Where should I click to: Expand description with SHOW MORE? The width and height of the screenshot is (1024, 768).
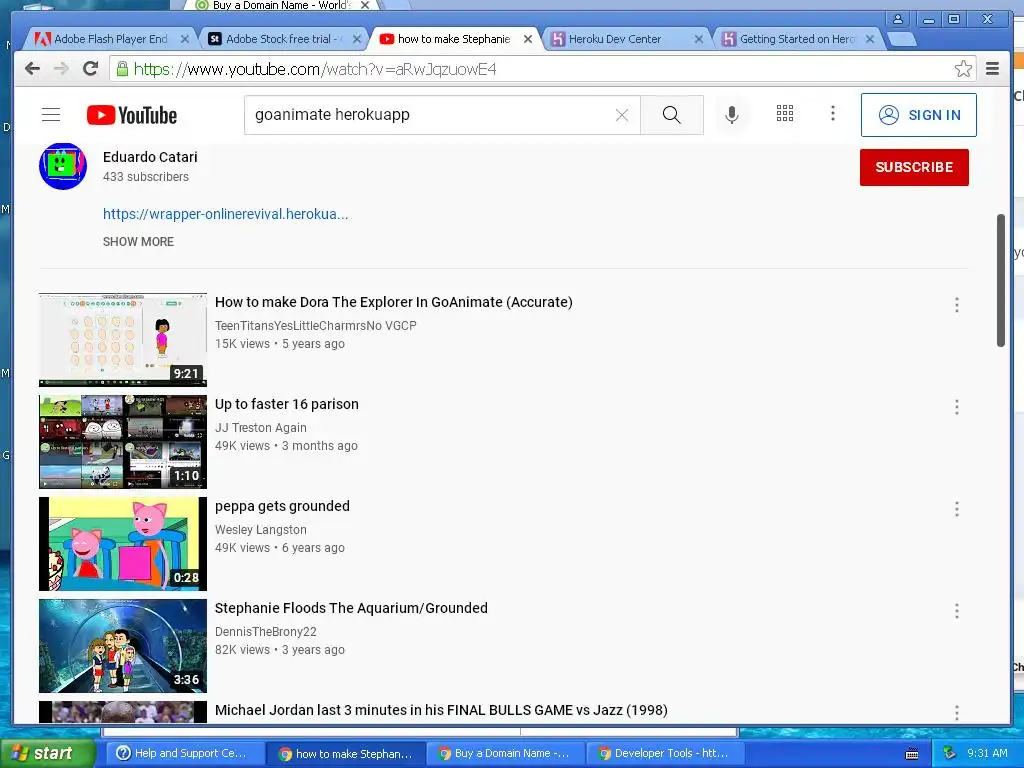pos(138,242)
